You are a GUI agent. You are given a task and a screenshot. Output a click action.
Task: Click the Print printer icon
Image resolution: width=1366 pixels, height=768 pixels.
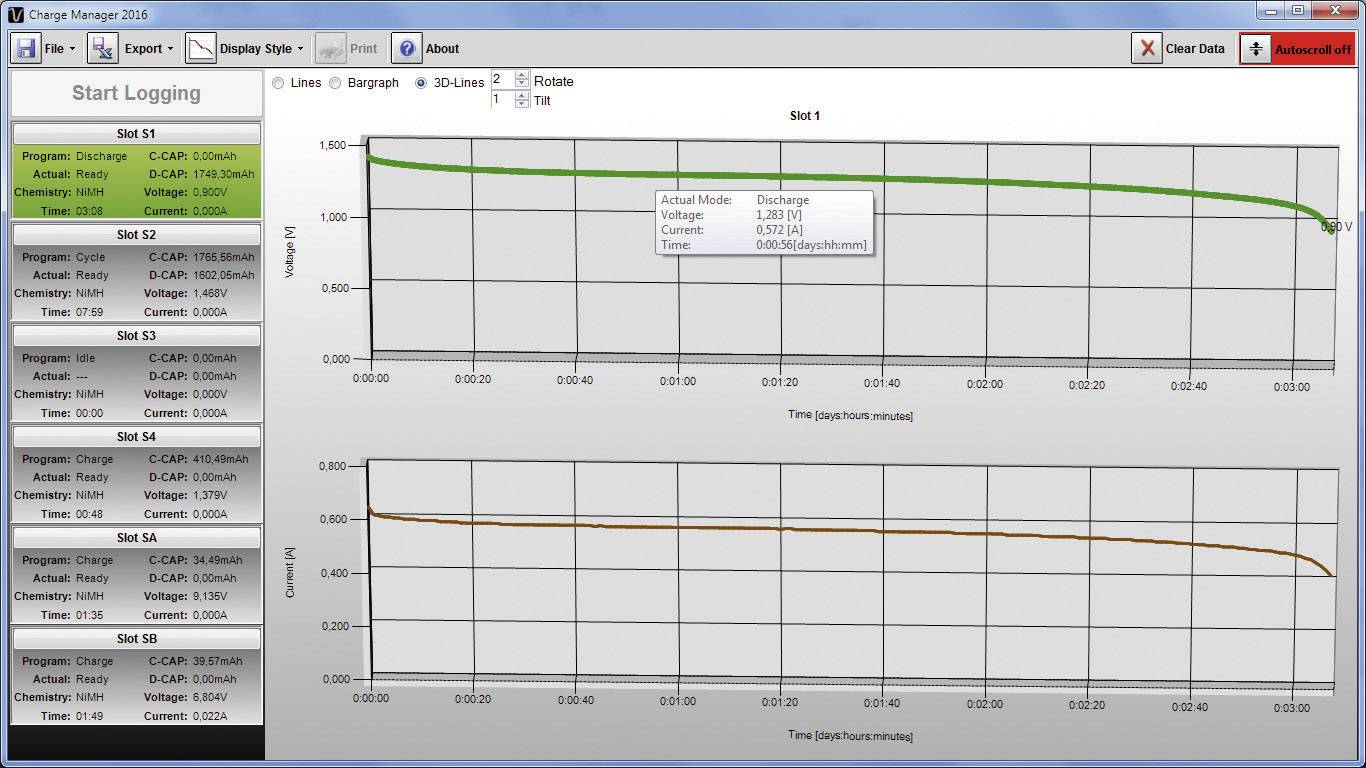tap(330, 47)
